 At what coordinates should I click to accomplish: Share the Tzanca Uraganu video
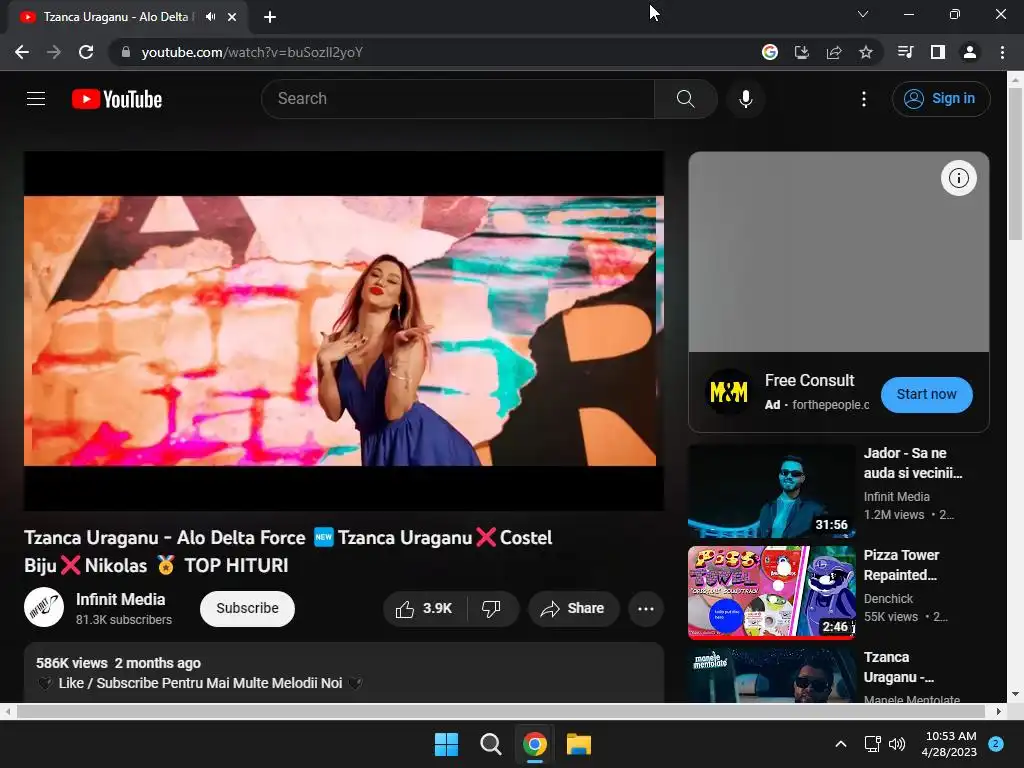[573, 609]
